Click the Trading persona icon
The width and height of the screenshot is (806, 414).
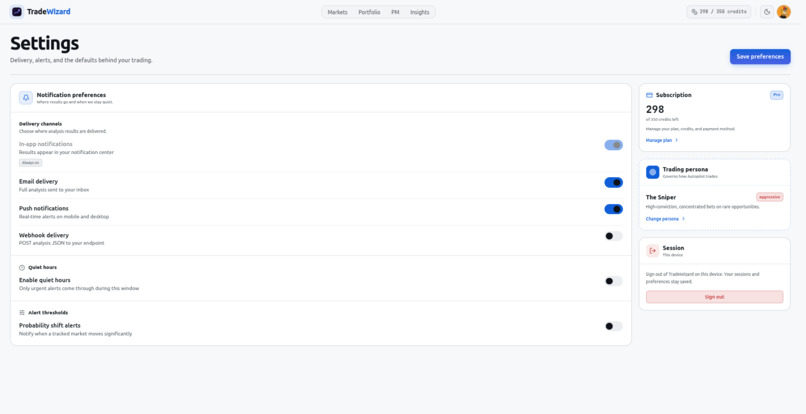coord(652,172)
